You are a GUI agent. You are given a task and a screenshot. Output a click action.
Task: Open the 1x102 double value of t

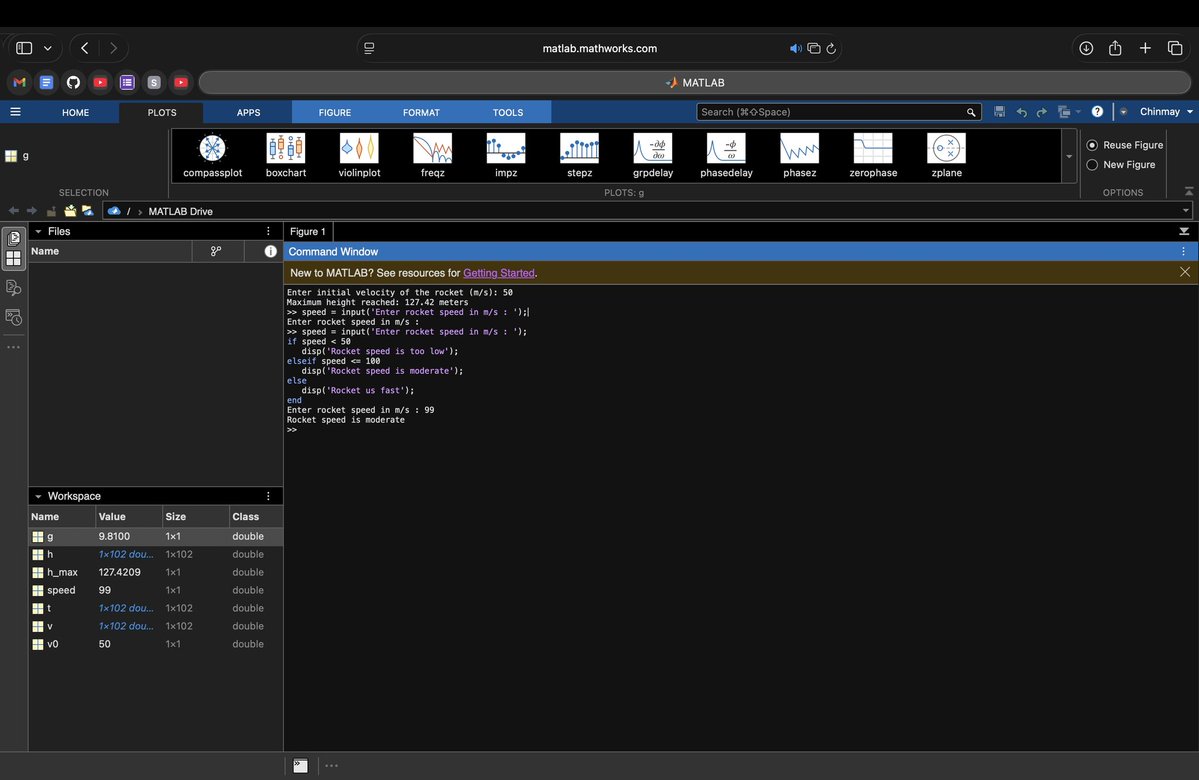coord(126,608)
